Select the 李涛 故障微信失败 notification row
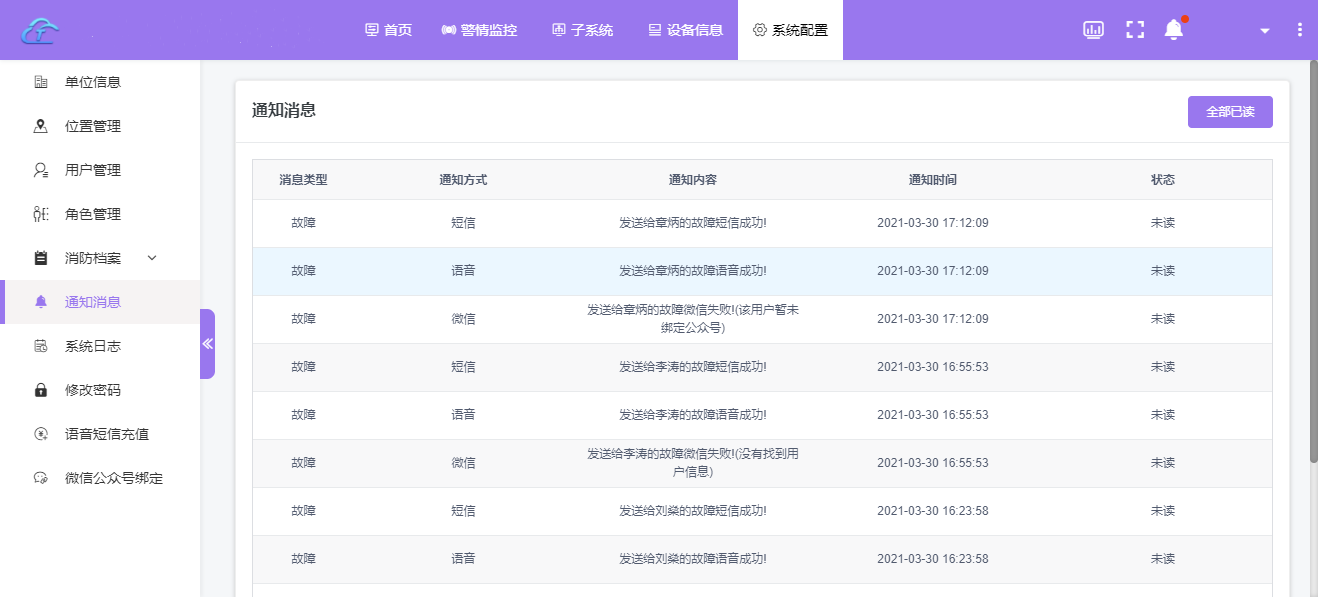 point(692,463)
